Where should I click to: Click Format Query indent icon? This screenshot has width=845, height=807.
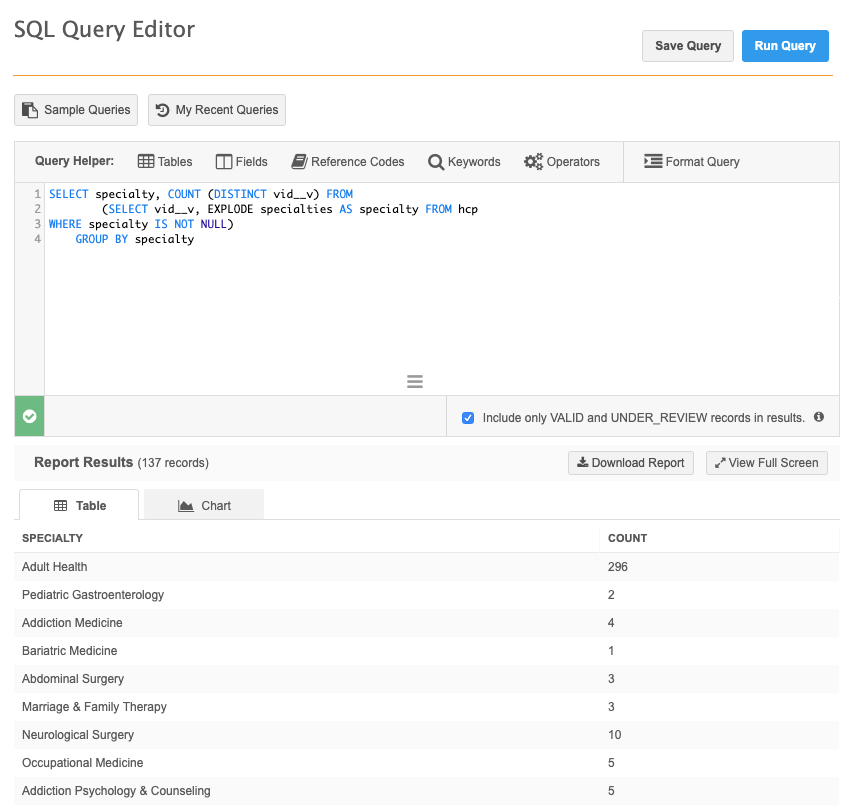tap(653, 162)
